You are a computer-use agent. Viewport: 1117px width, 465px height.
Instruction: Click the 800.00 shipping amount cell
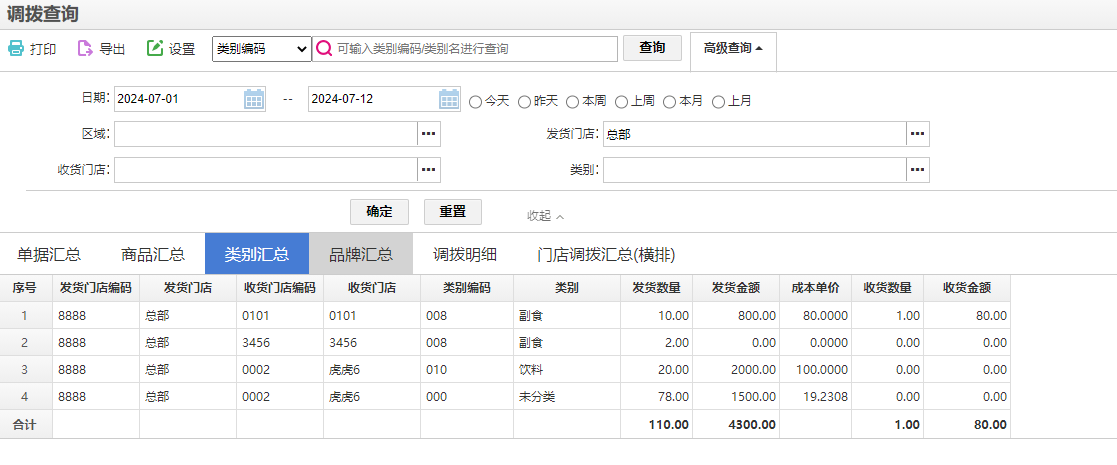736,315
